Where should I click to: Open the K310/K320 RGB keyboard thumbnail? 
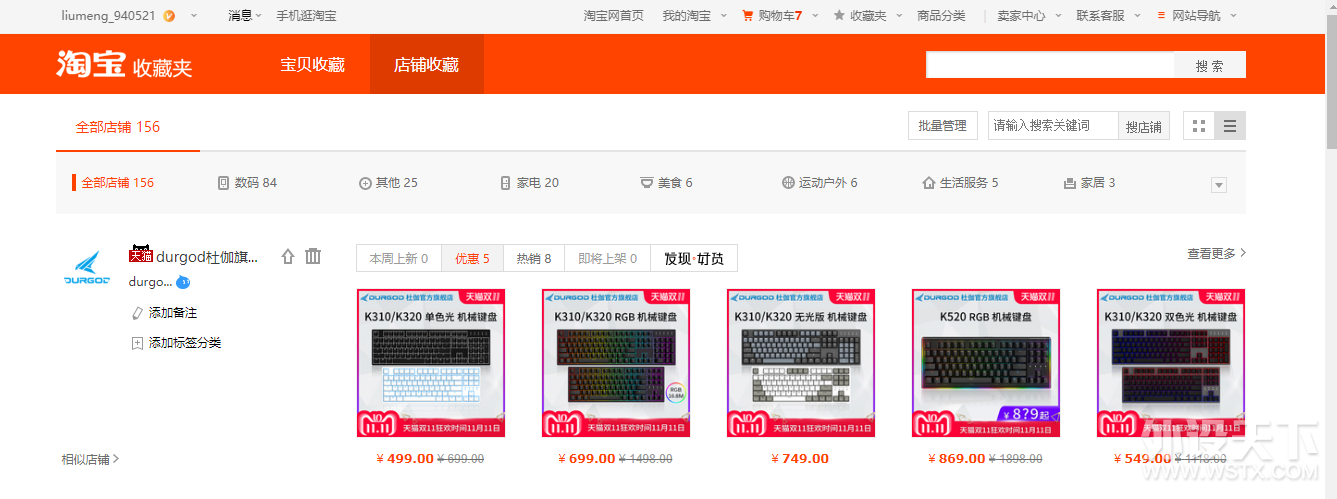(x=616, y=363)
